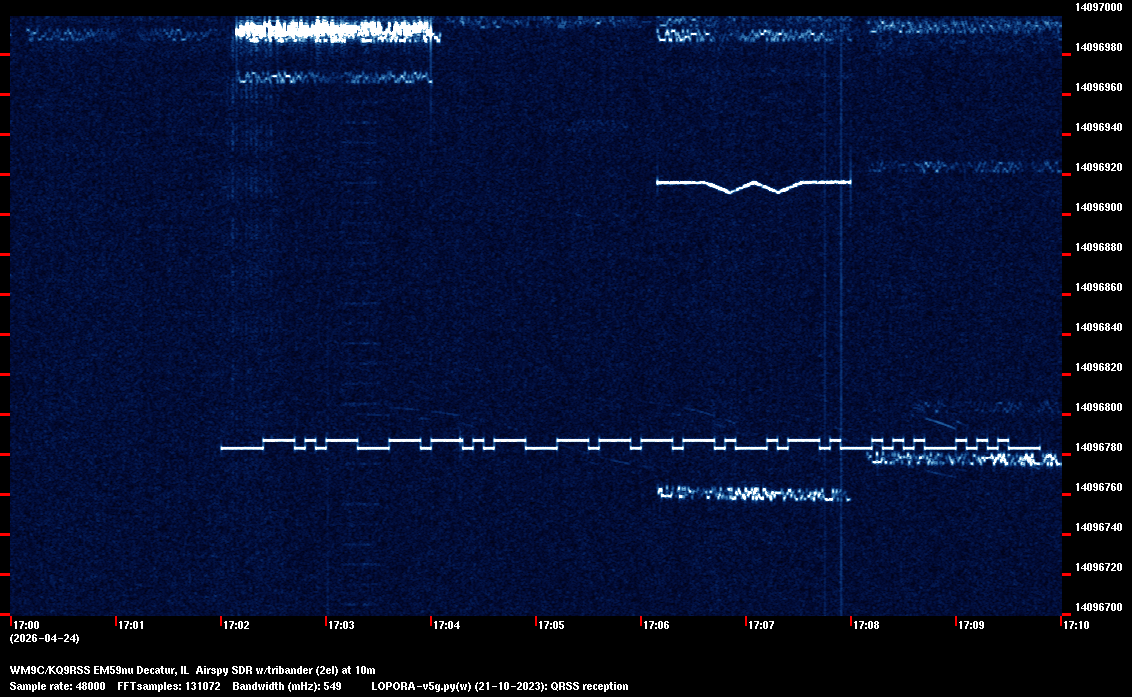Click the Bandwidth (mHz): 549 text
This screenshot has height=697, width=1132.
click(x=288, y=686)
